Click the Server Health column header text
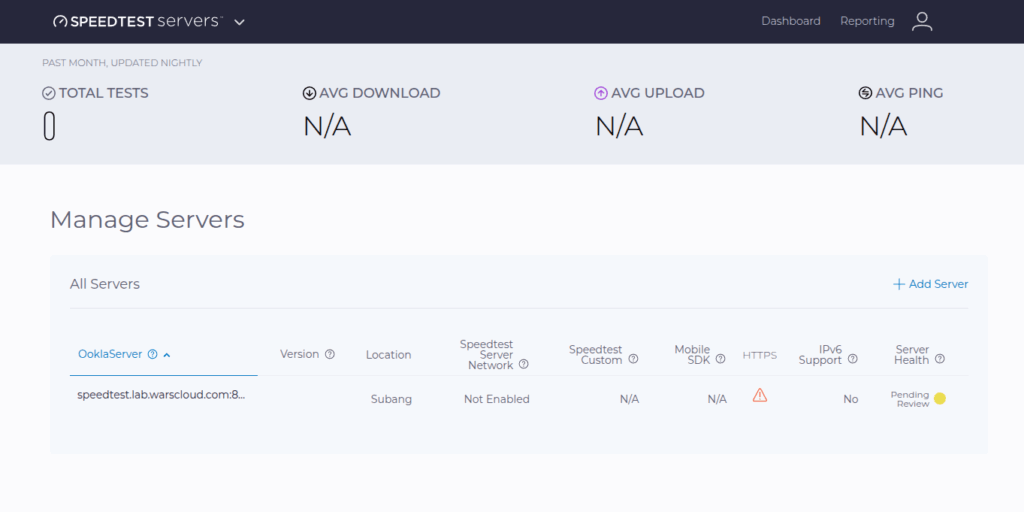This screenshot has width=1024, height=512. [912, 355]
